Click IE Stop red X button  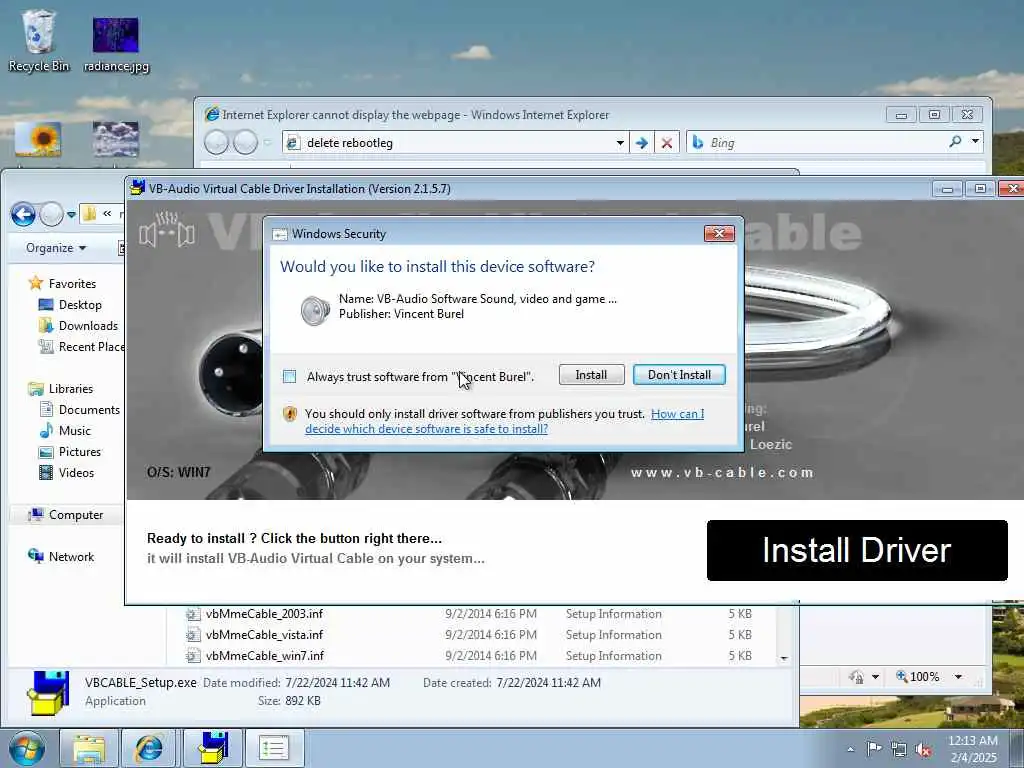[667, 142]
